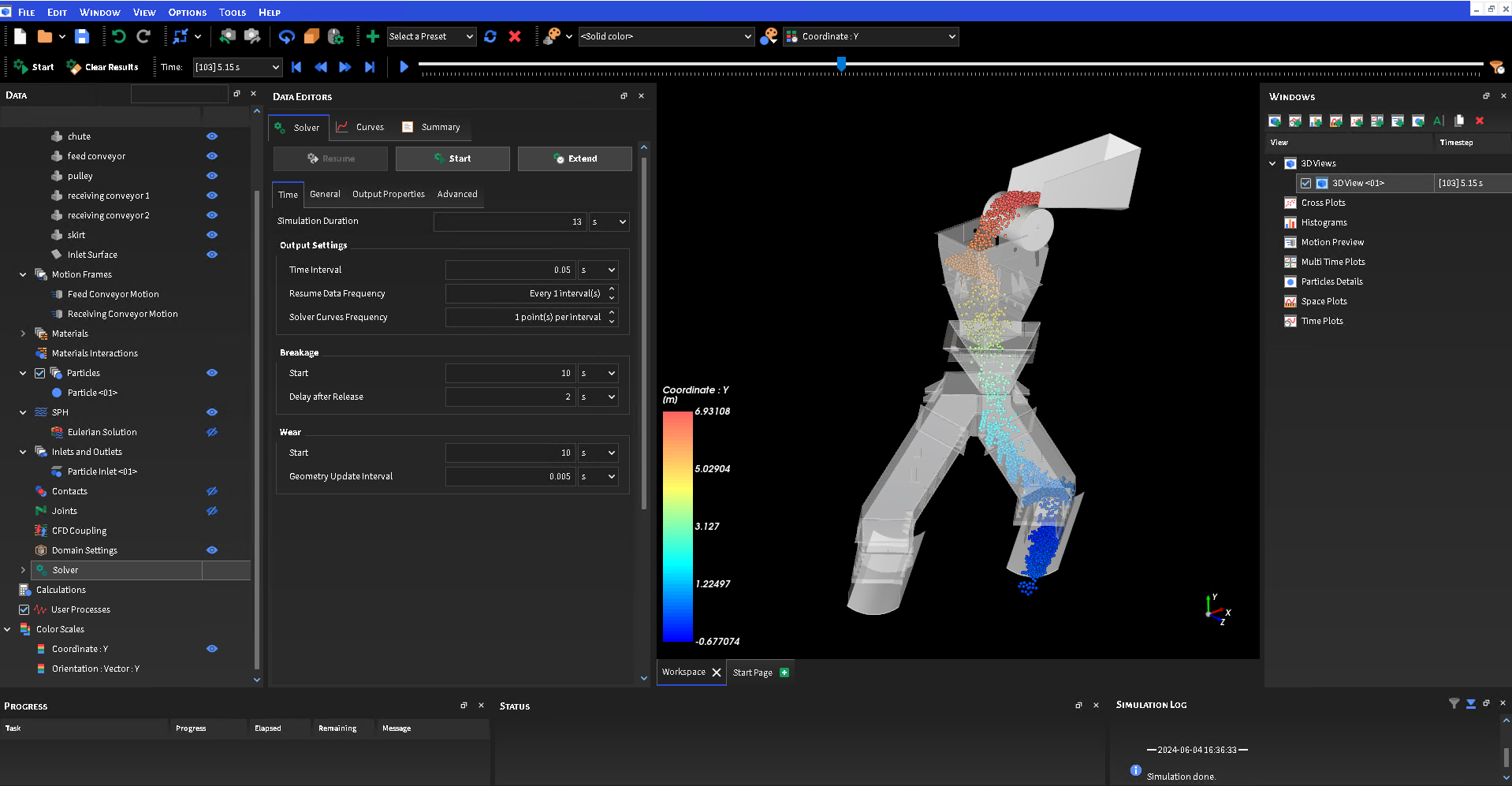
Task: Open the Motion Preview window icon
Action: tap(1290, 242)
